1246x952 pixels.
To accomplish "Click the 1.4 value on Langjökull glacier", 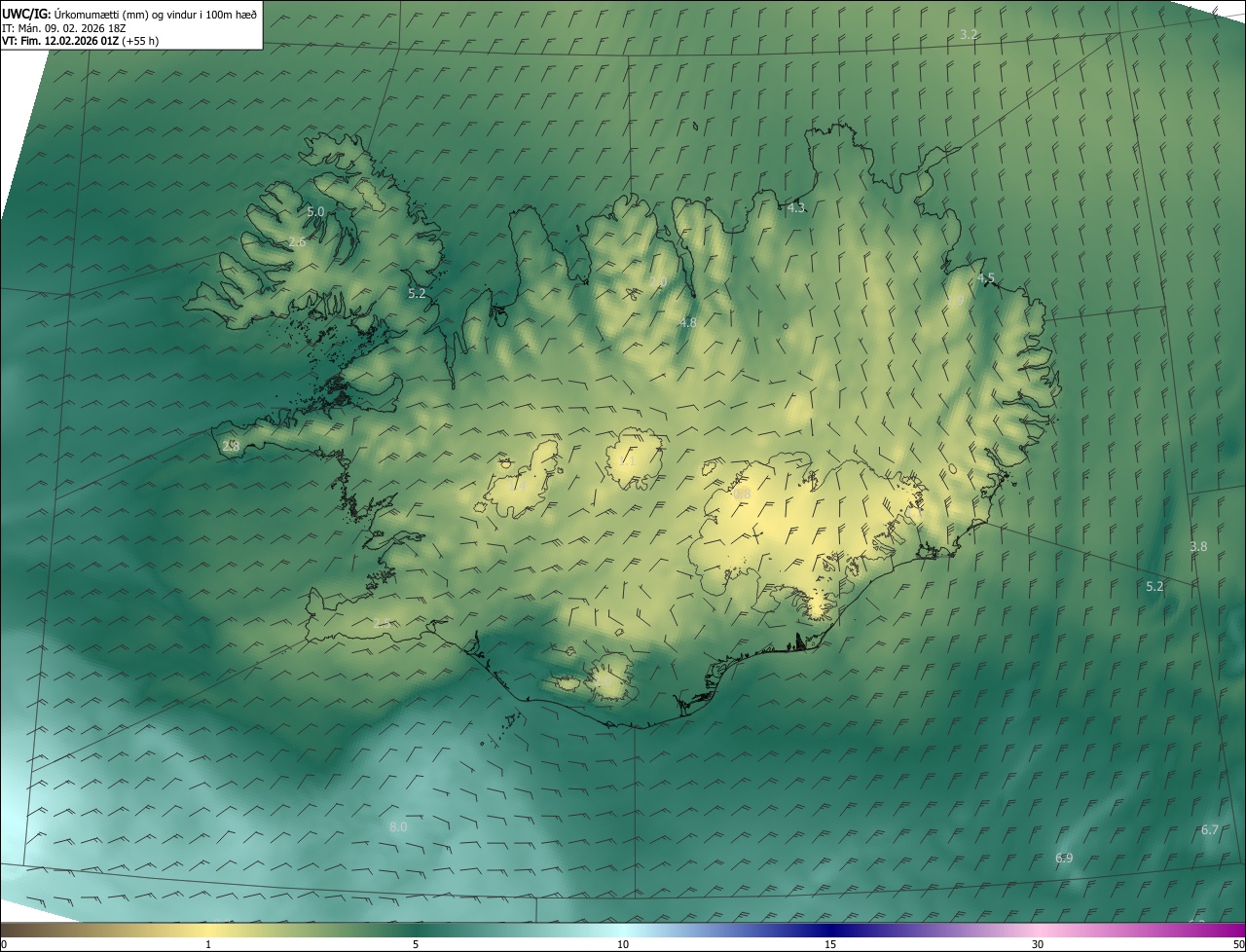I will (518, 485).
